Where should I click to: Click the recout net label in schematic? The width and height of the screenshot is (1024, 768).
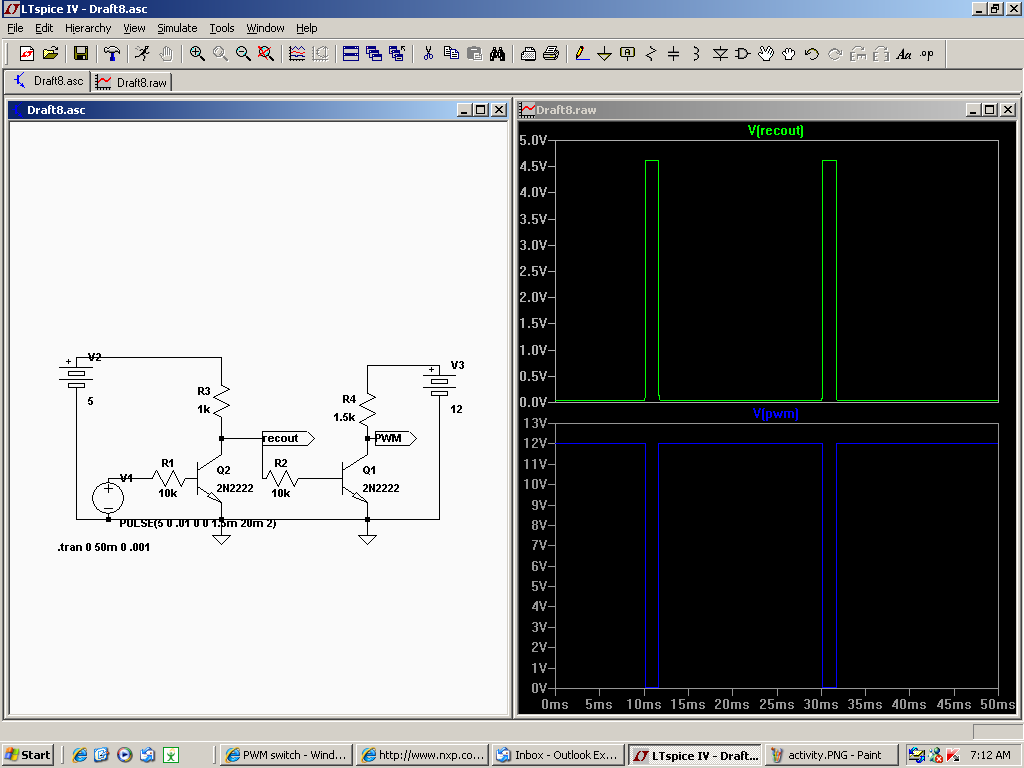[x=288, y=438]
